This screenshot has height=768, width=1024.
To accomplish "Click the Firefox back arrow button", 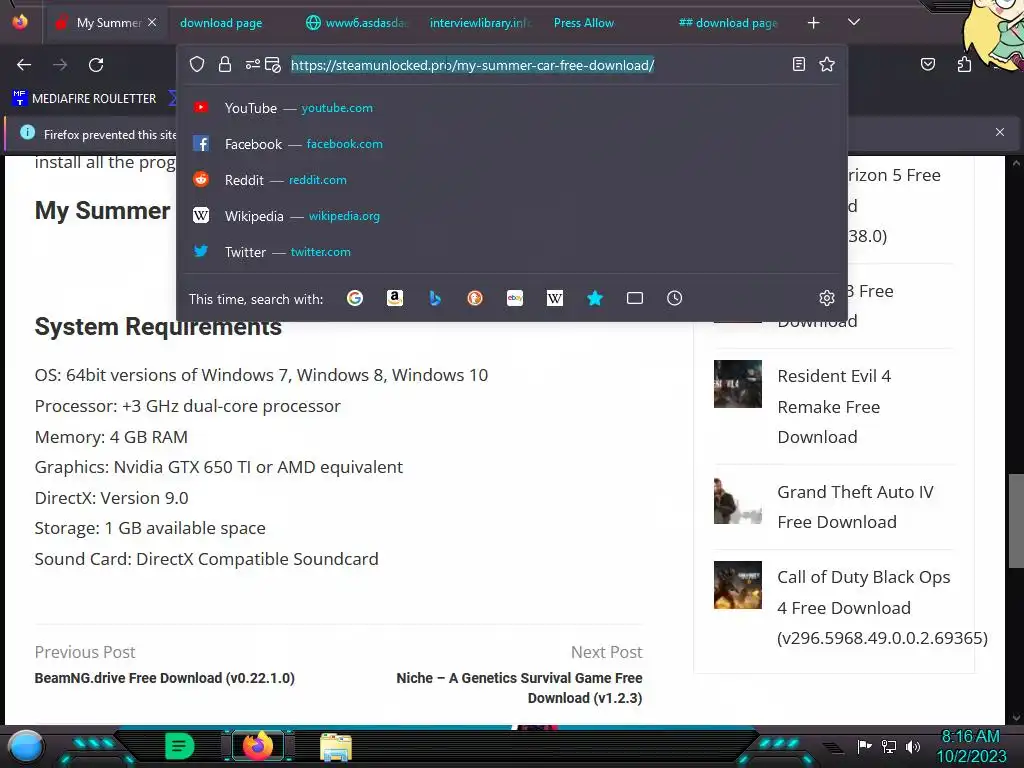I will 24,65.
